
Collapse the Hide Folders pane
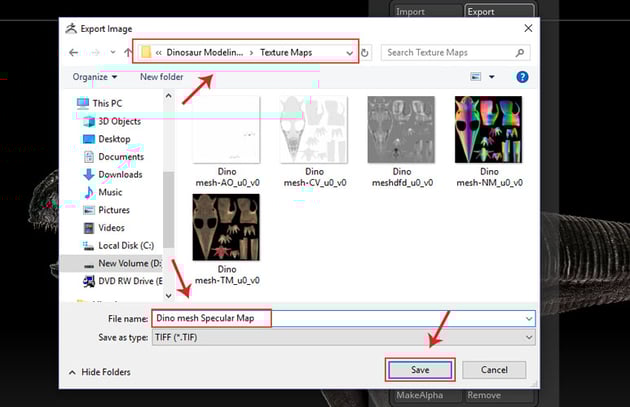[99, 372]
